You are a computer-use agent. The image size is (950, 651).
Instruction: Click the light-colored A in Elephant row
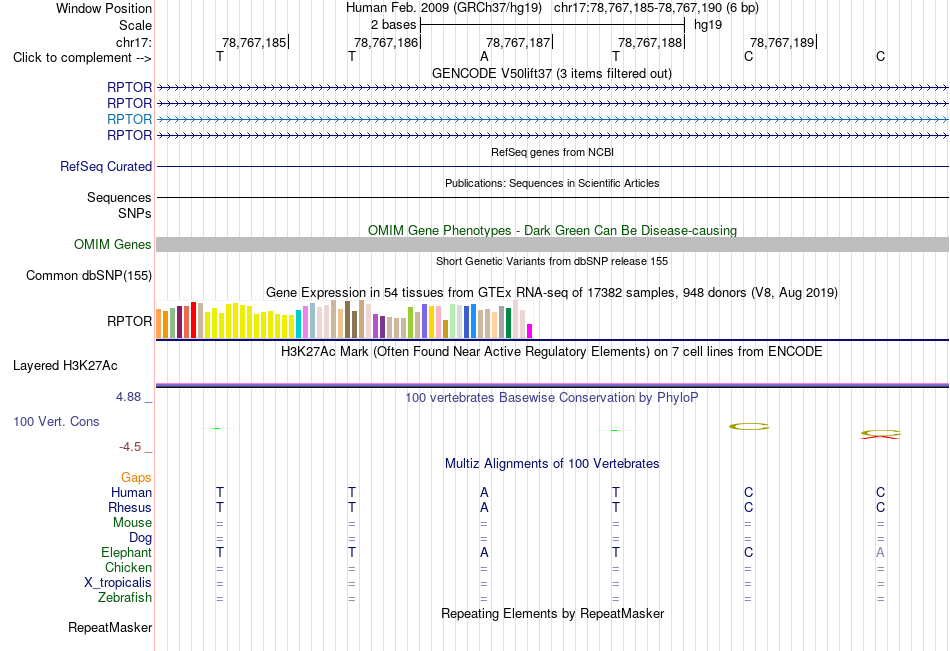pos(880,552)
